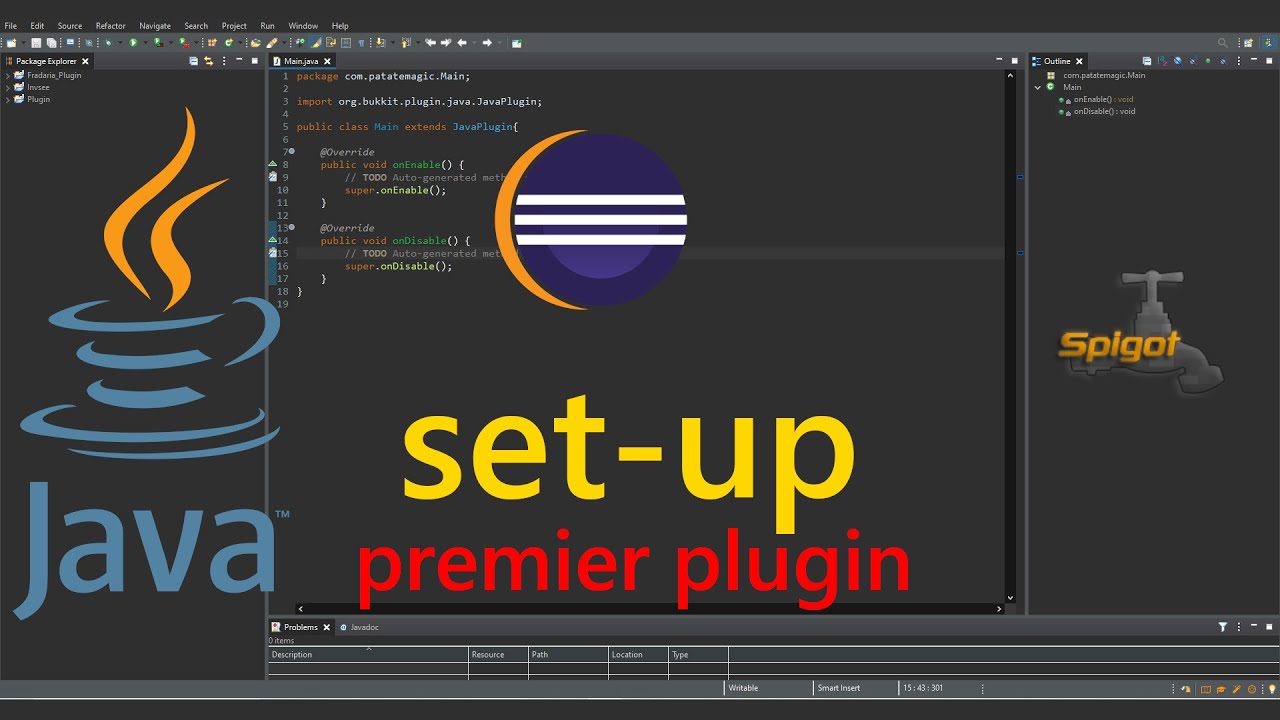This screenshot has width=1280, height=720.
Task: Open the Source menu
Action: point(70,26)
